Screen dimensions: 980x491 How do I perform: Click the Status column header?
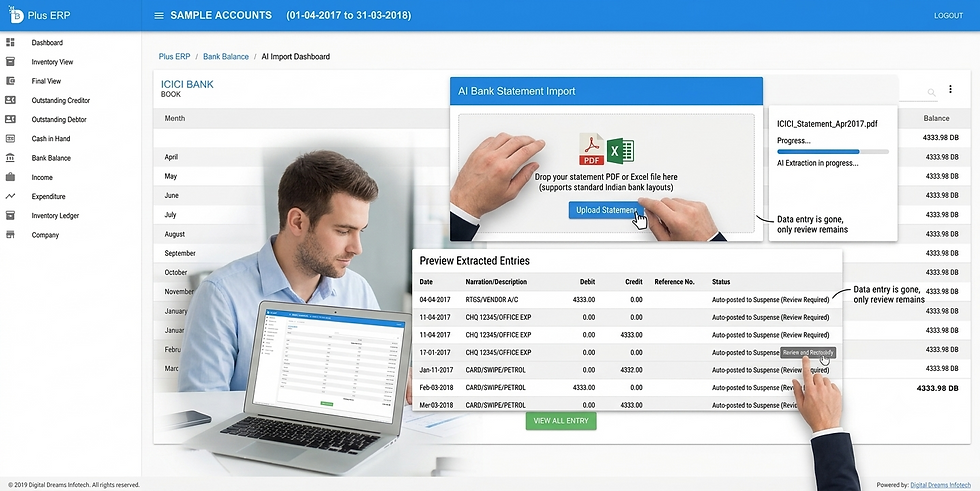click(x=721, y=282)
